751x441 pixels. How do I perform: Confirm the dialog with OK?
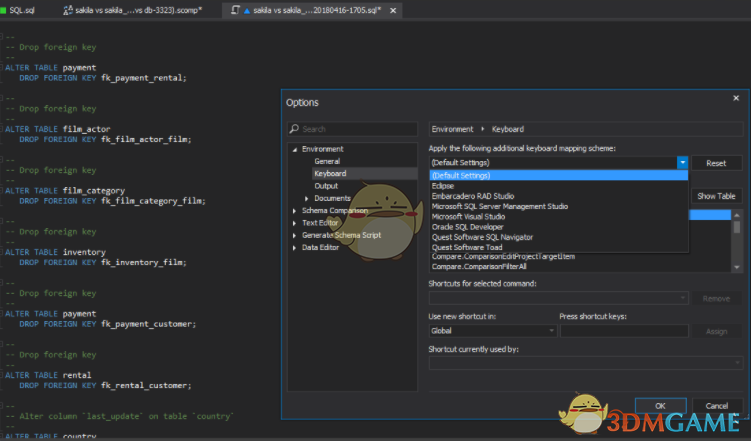click(660, 405)
